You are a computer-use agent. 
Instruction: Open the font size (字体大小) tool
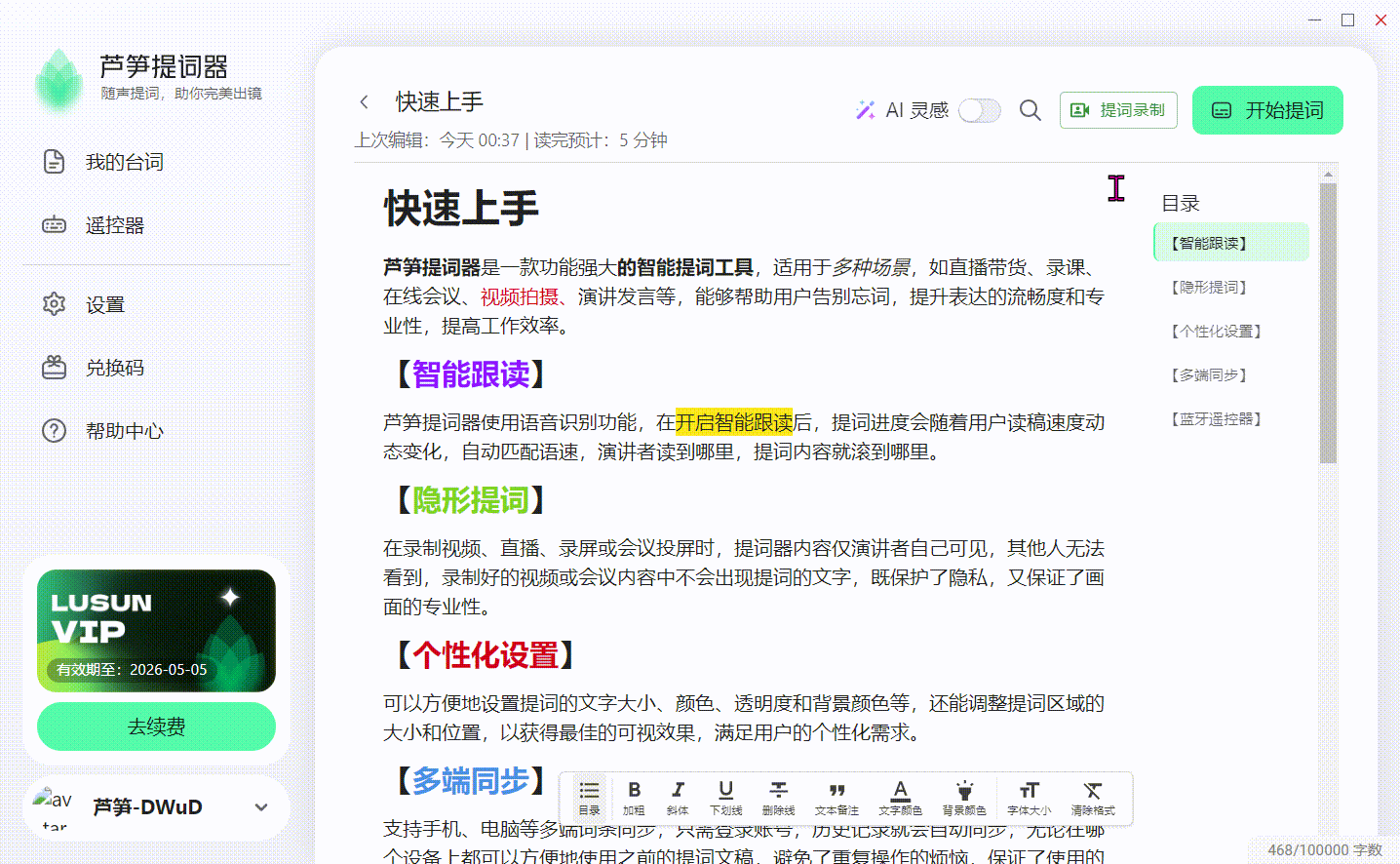pos(1029,797)
